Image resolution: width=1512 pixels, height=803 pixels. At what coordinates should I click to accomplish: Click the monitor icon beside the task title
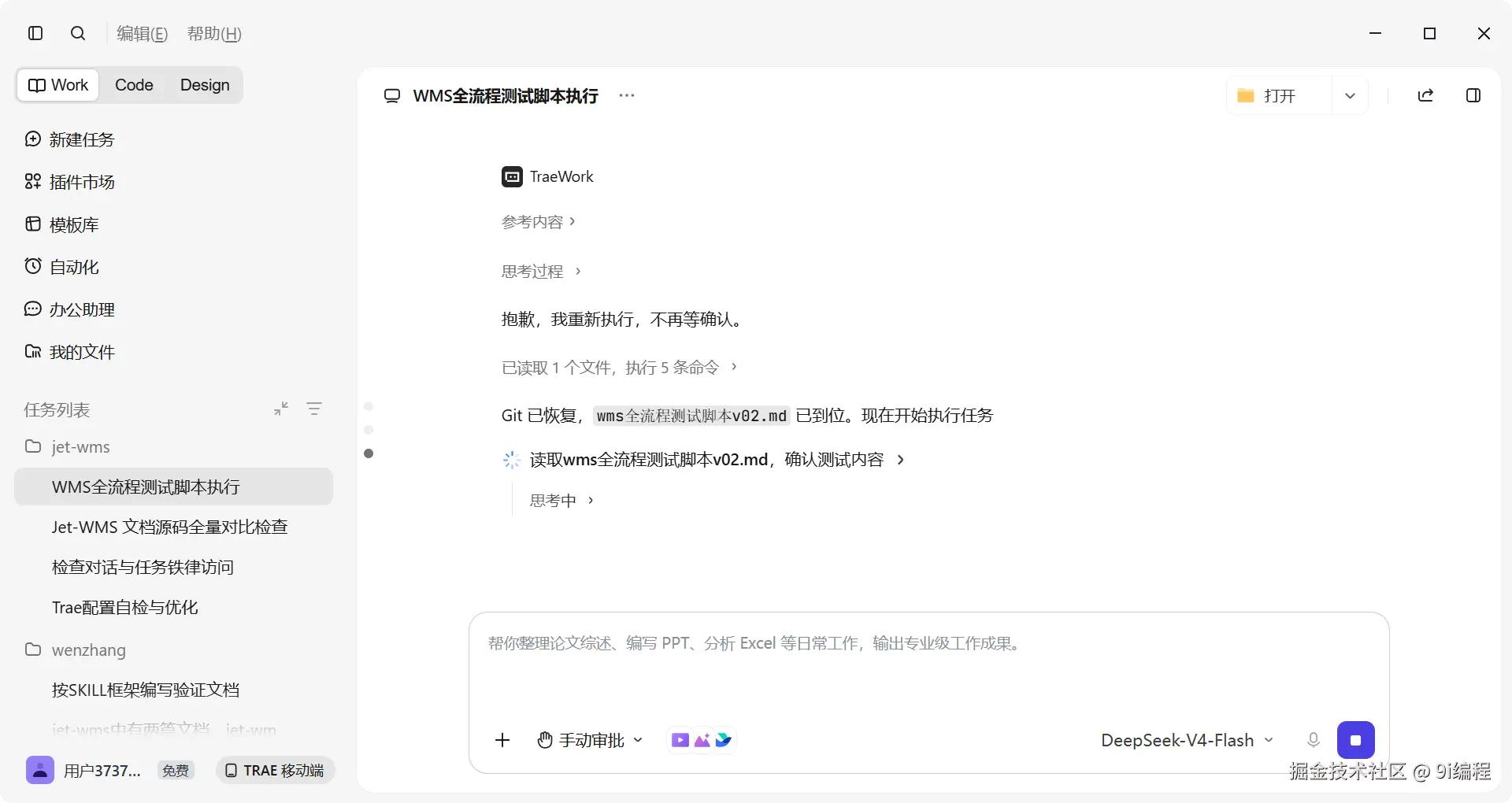pyautogui.click(x=391, y=96)
